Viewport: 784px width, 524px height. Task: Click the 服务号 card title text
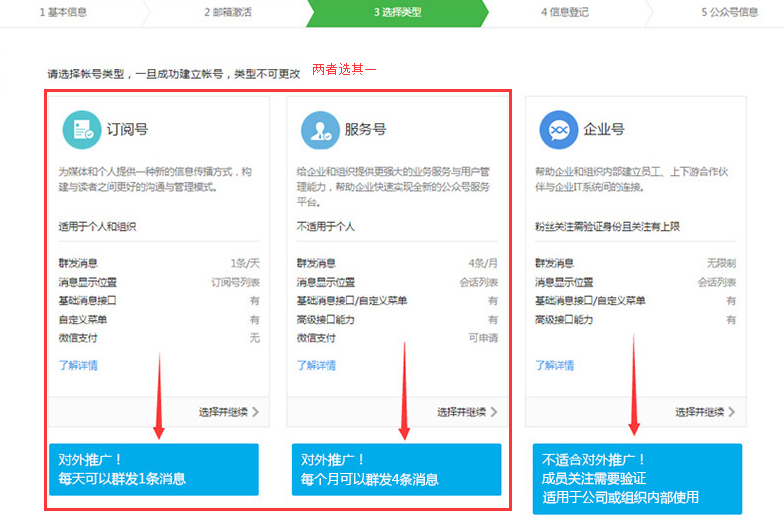[365, 130]
